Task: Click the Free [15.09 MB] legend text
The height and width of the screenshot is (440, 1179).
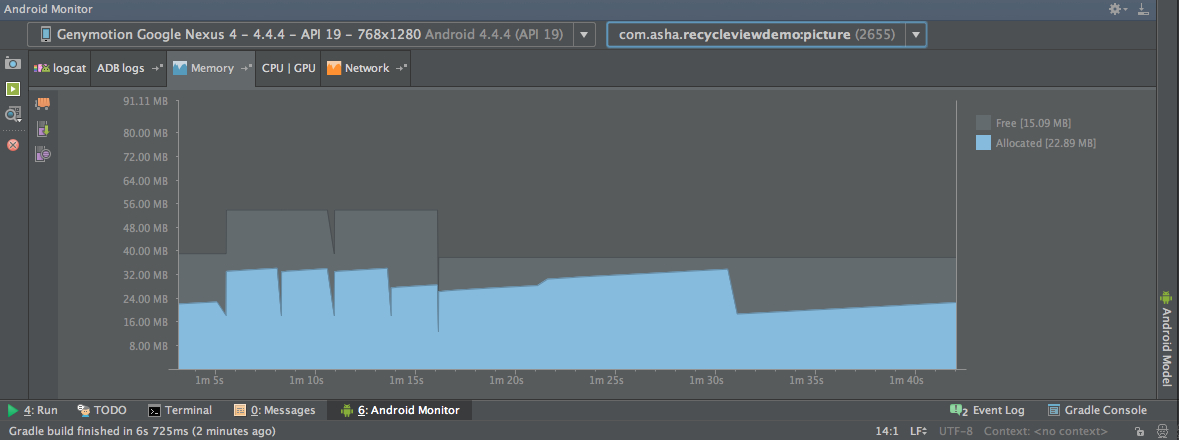Action: pos(1033,123)
